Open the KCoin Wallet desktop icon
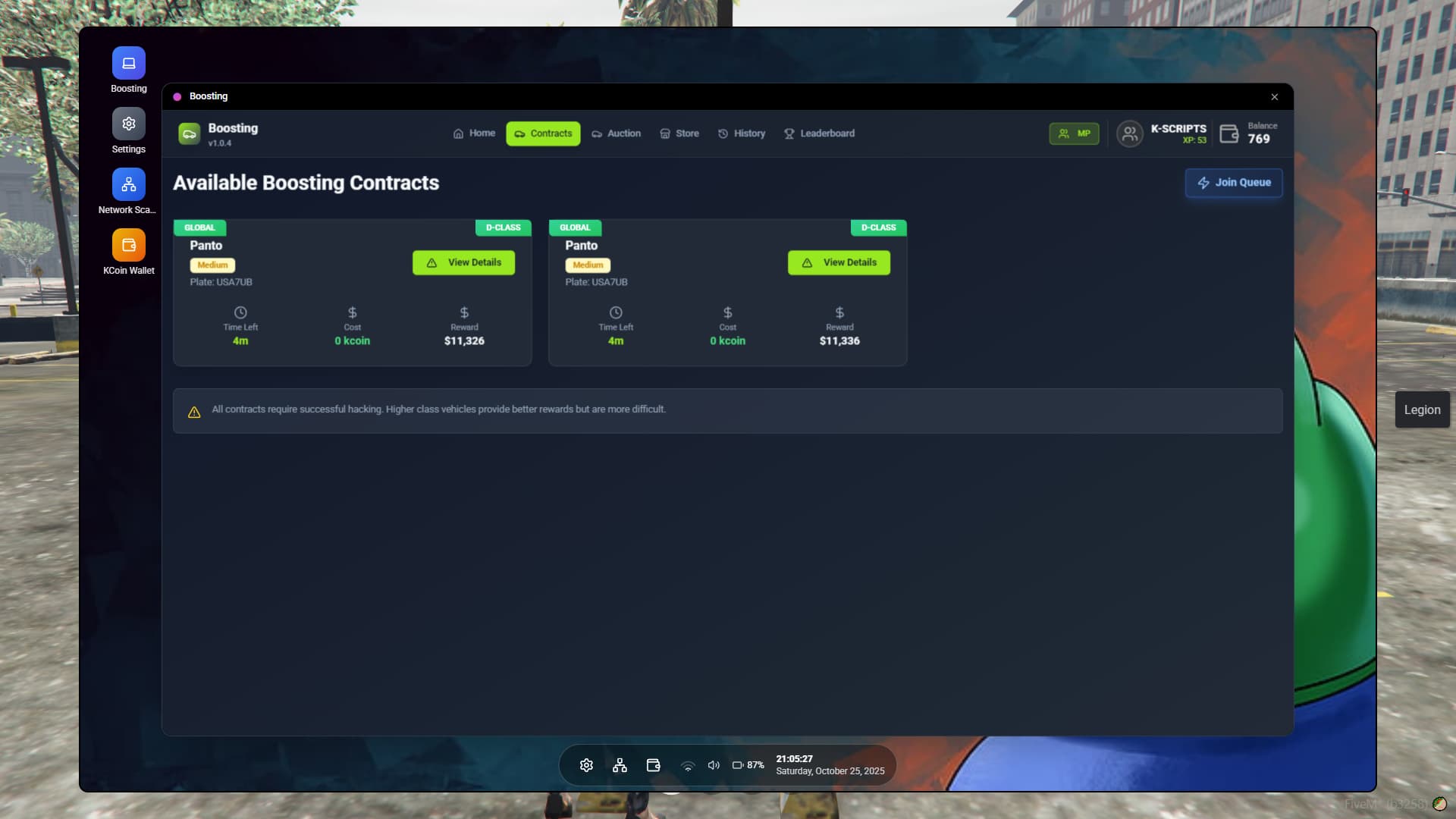The height and width of the screenshot is (819, 1456). point(129,245)
